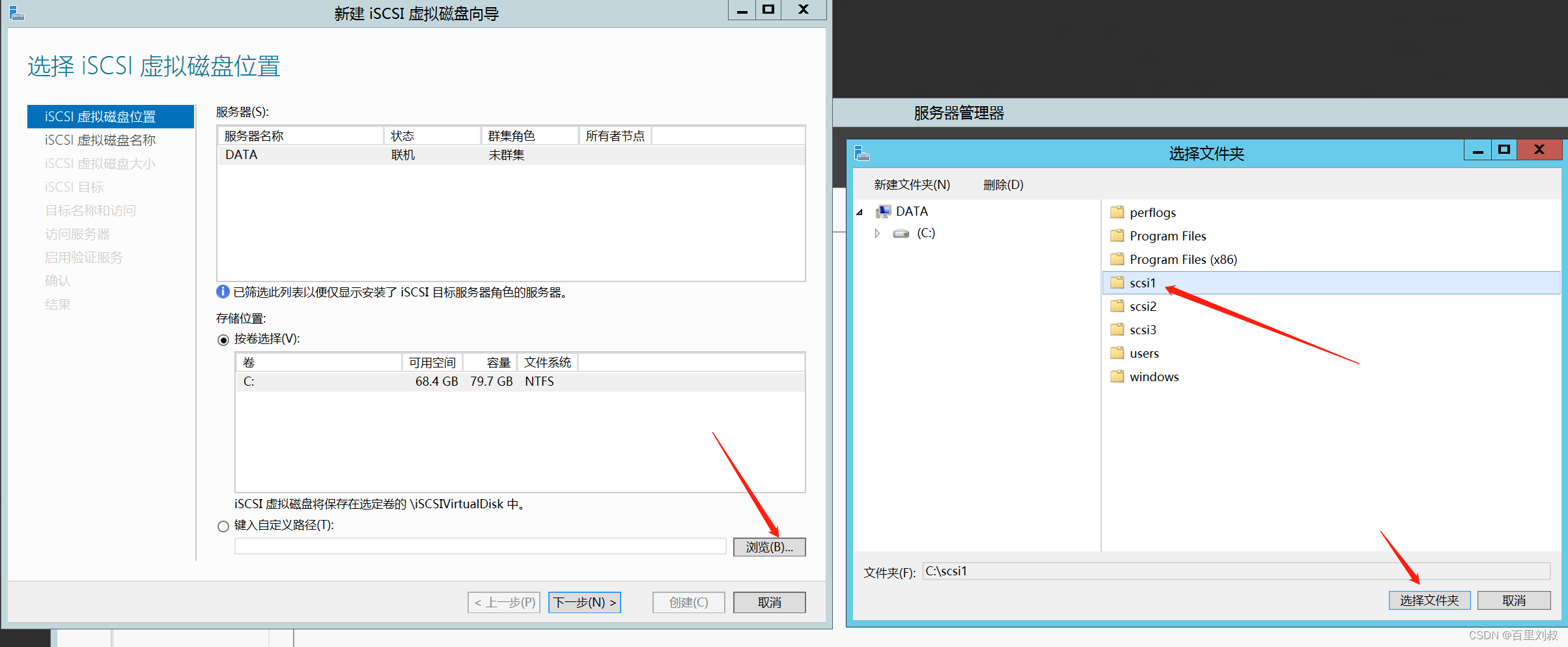Screen dimensions: 1568x647
Task: Click the users folder icon
Action: tap(1117, 353)
